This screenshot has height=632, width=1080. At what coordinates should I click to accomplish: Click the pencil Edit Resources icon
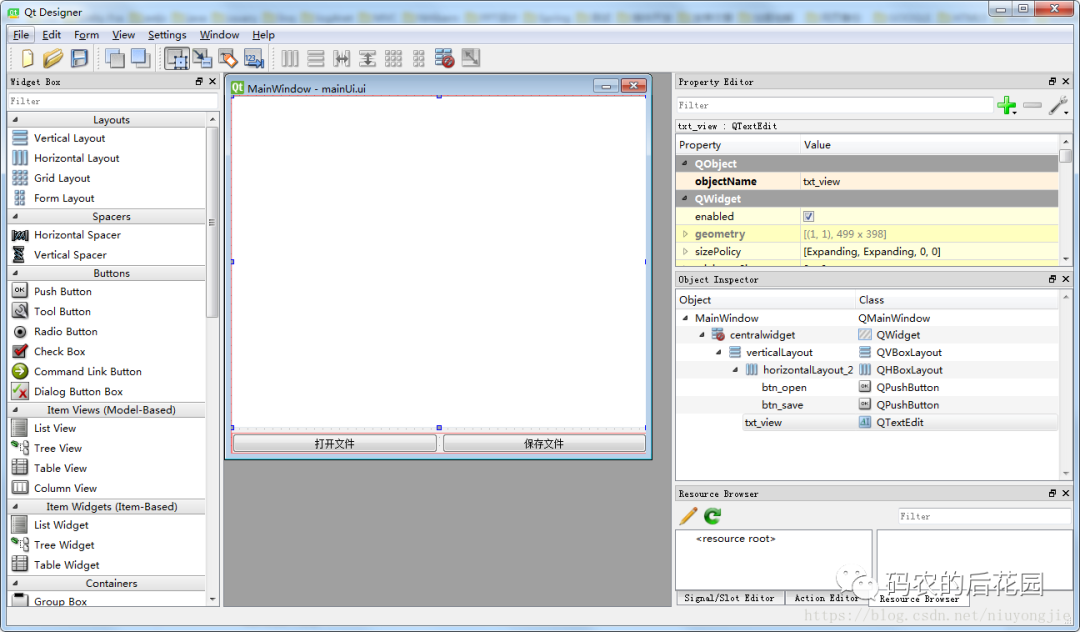point(688,516)
